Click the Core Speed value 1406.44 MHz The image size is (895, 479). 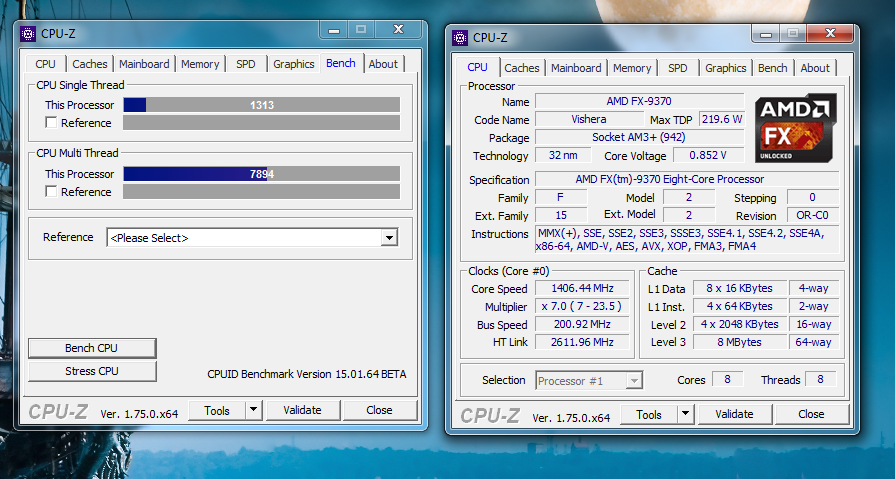click(x=582, y=288)
